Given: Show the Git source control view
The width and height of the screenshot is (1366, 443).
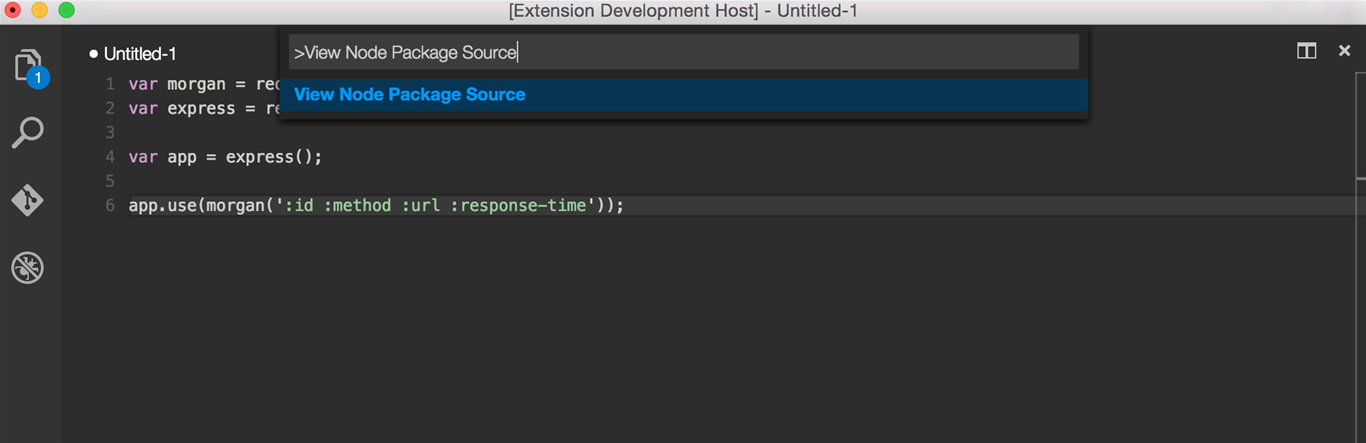Looking at the screenshot, I should coord(28,200).
